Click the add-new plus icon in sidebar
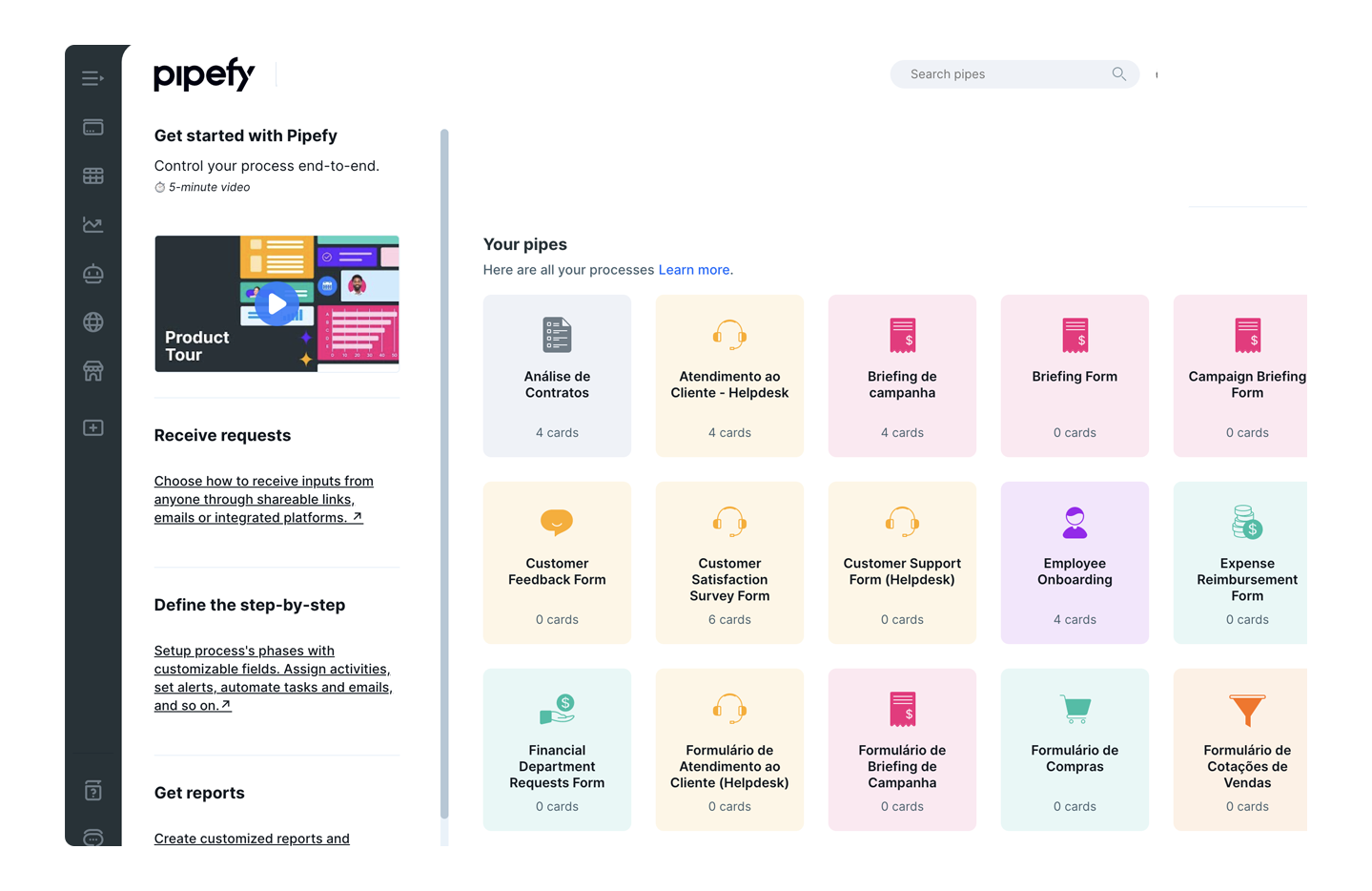This screenshot has height=891, width=1372. coord(92,427)
